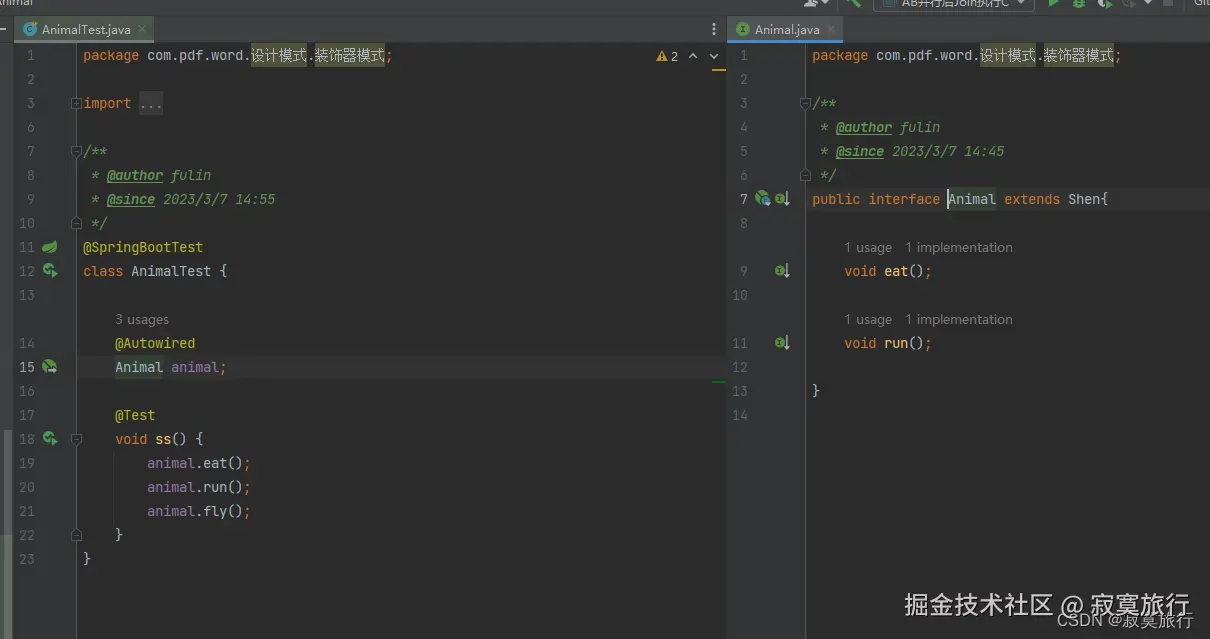Open the editor tabs options menu (three dots)
Image resolution: width=1210 pixels, height=639 pixels.
point(713,29)
